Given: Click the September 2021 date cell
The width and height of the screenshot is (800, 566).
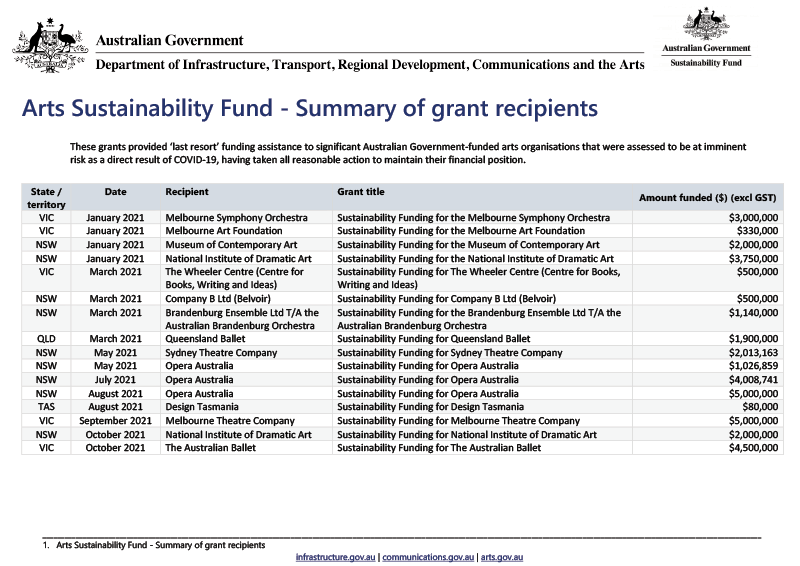Looking at the screenshot, I should point(115,421).
